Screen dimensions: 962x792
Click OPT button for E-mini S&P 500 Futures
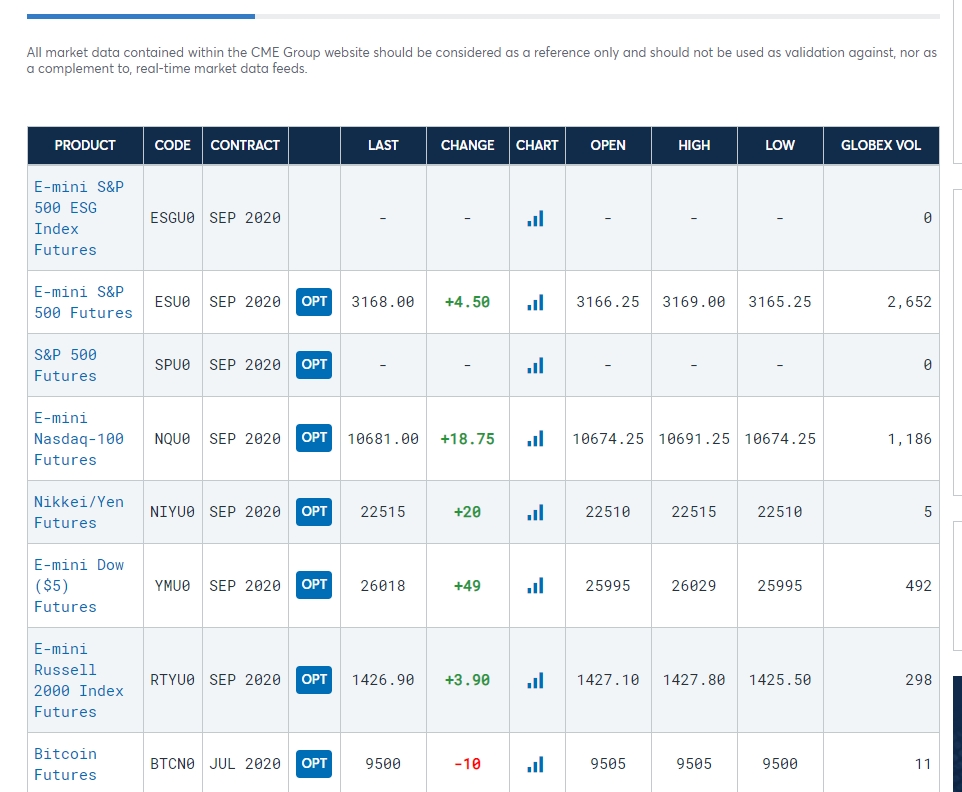[314, 302]
